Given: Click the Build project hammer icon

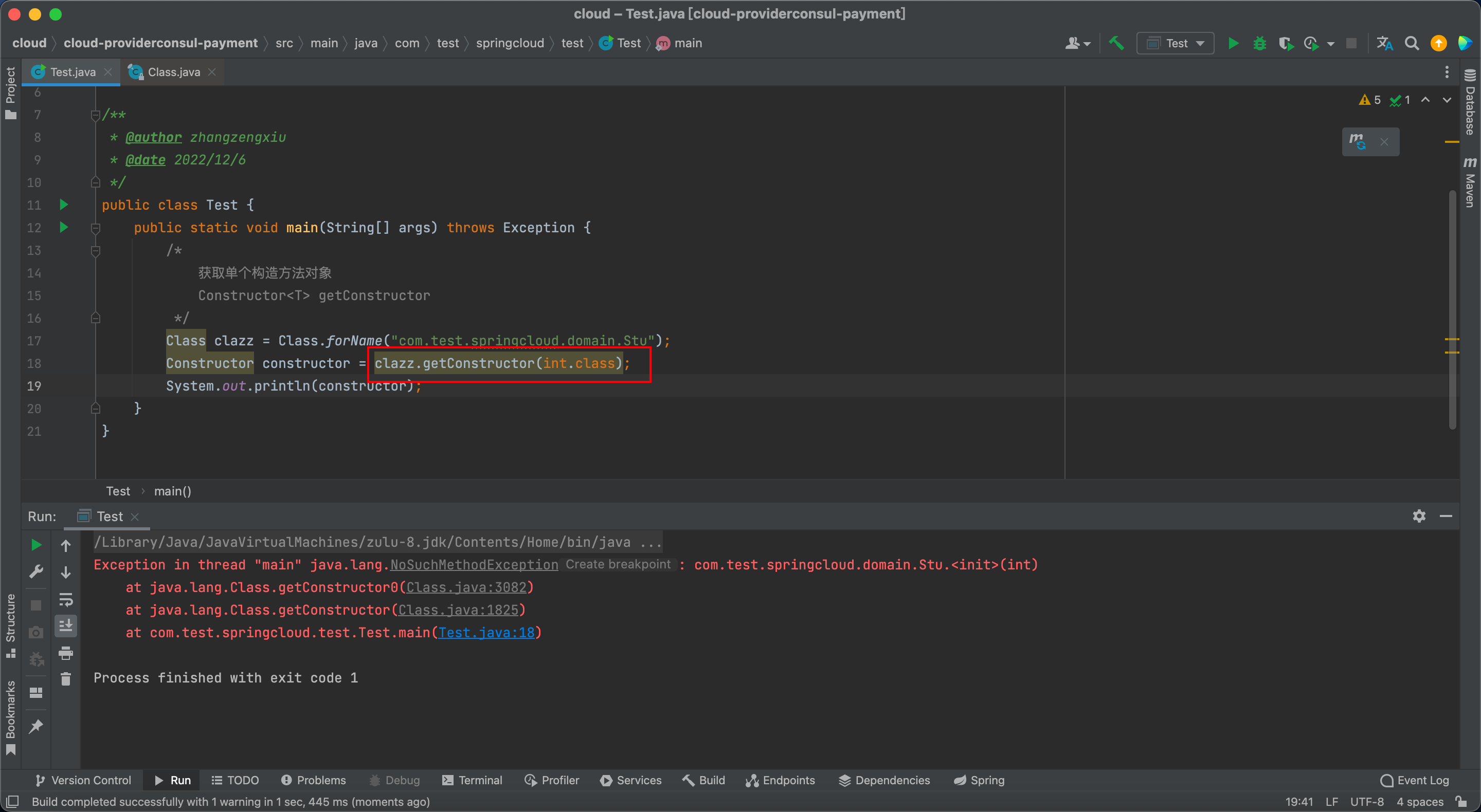Looking at the screenshot, I should [1116, 43].
